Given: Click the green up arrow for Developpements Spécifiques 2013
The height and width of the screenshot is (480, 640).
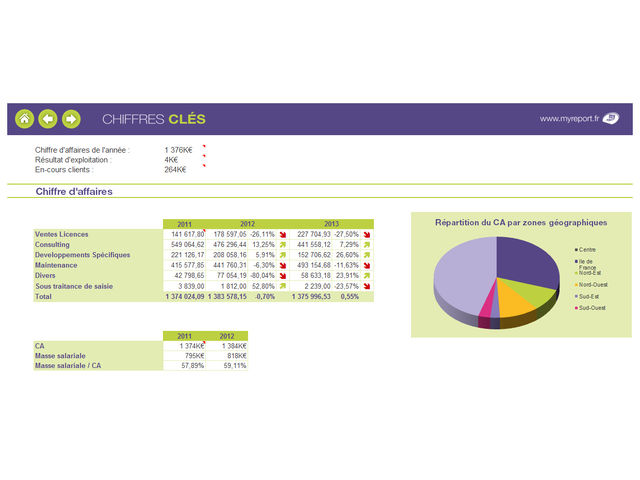Looking at the screenshot, I should click(x=367, y=255).
